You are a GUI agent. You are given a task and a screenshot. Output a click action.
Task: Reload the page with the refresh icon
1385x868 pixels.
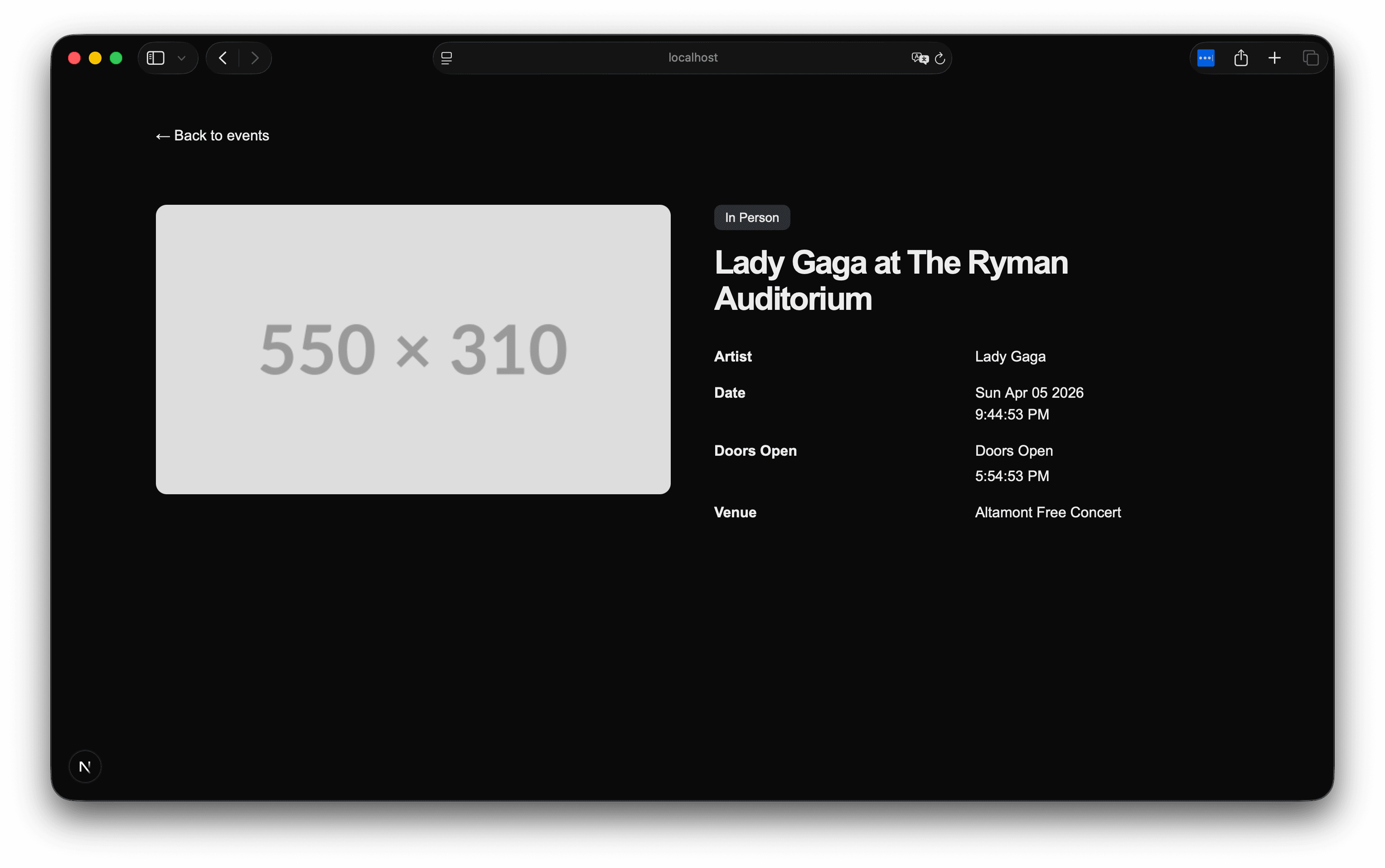click(940, 58)
